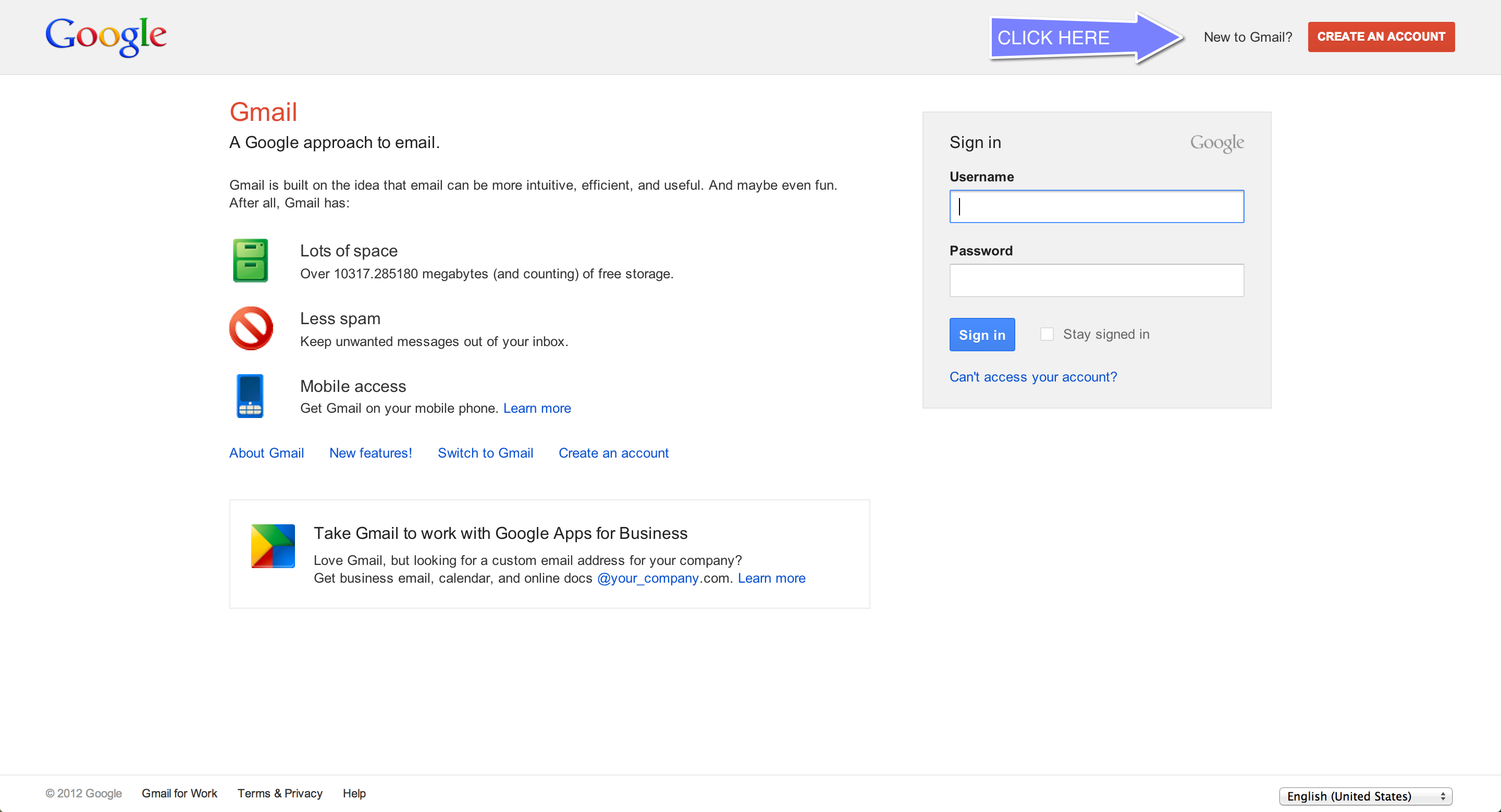
Task: Toggle the Stay signed in option
Action: pyautogui.click(x=1047, y=334)
